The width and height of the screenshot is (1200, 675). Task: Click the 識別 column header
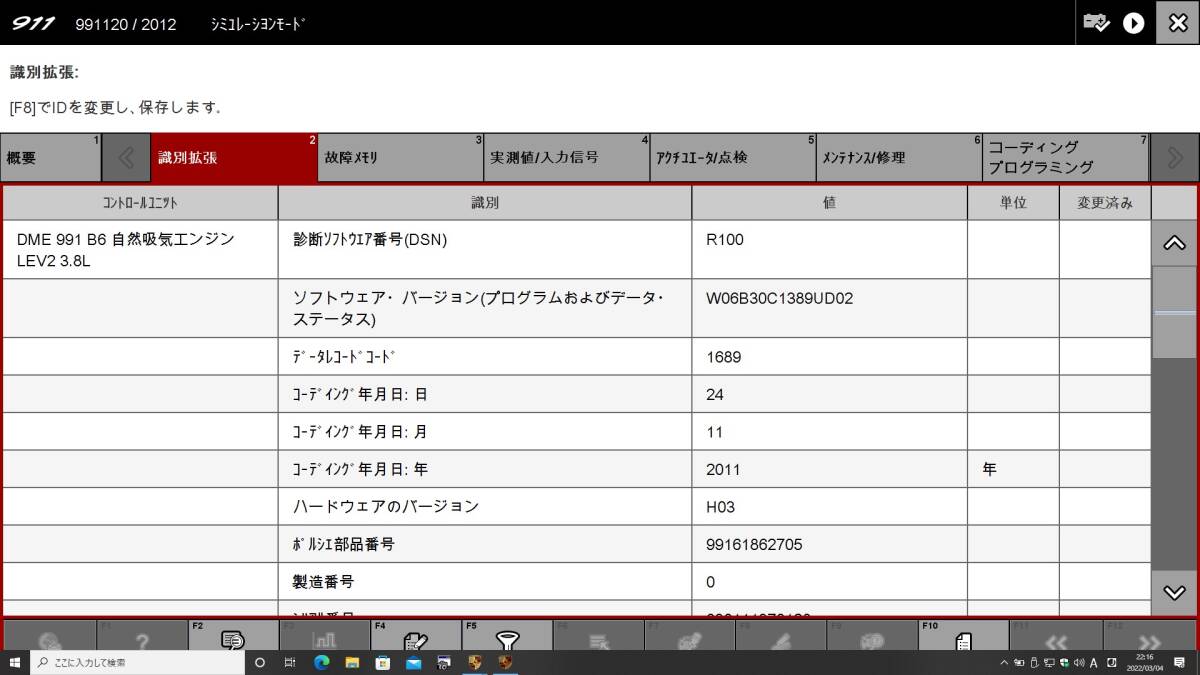pyautogui.click(x=485, y=203)
